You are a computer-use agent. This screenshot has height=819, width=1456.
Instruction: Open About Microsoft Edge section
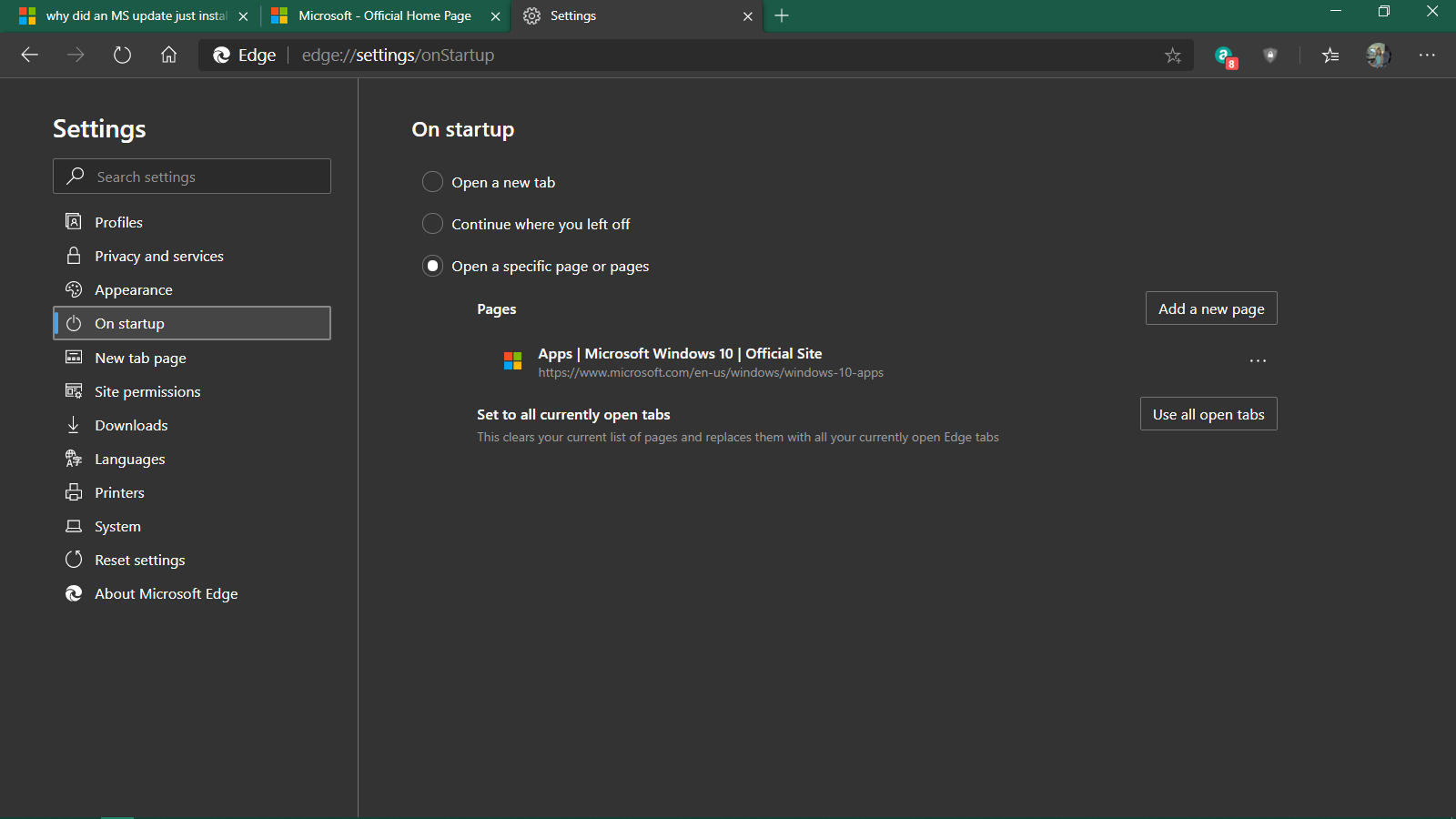click(x=192, y=593)
